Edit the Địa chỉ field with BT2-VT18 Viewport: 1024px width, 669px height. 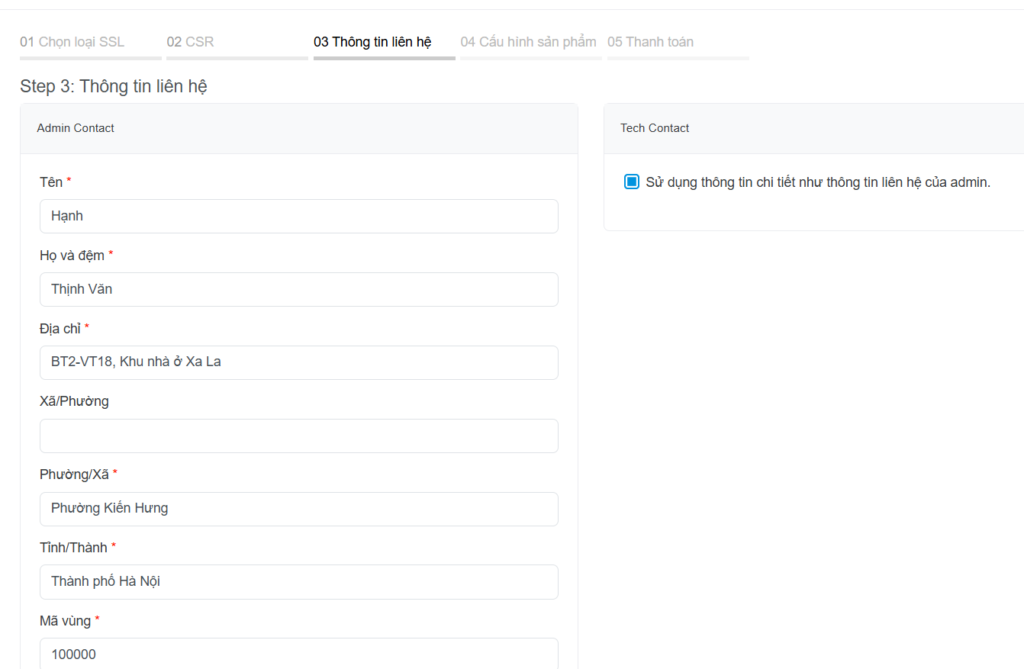point(299,362)
